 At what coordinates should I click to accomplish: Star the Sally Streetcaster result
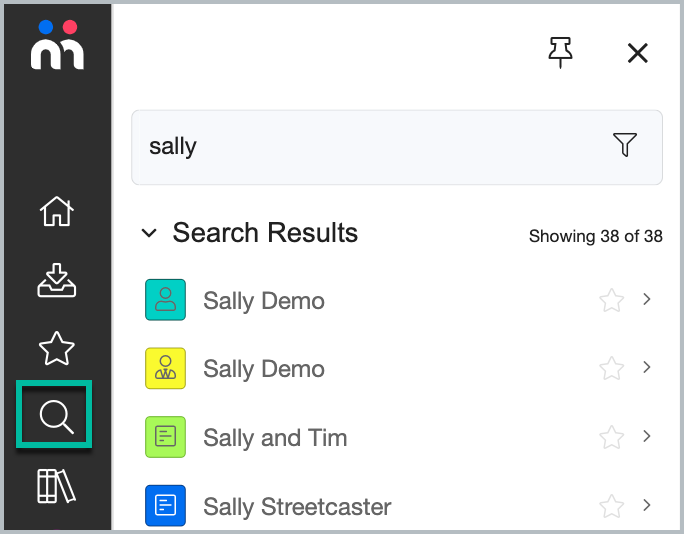(x=611, y=506)
